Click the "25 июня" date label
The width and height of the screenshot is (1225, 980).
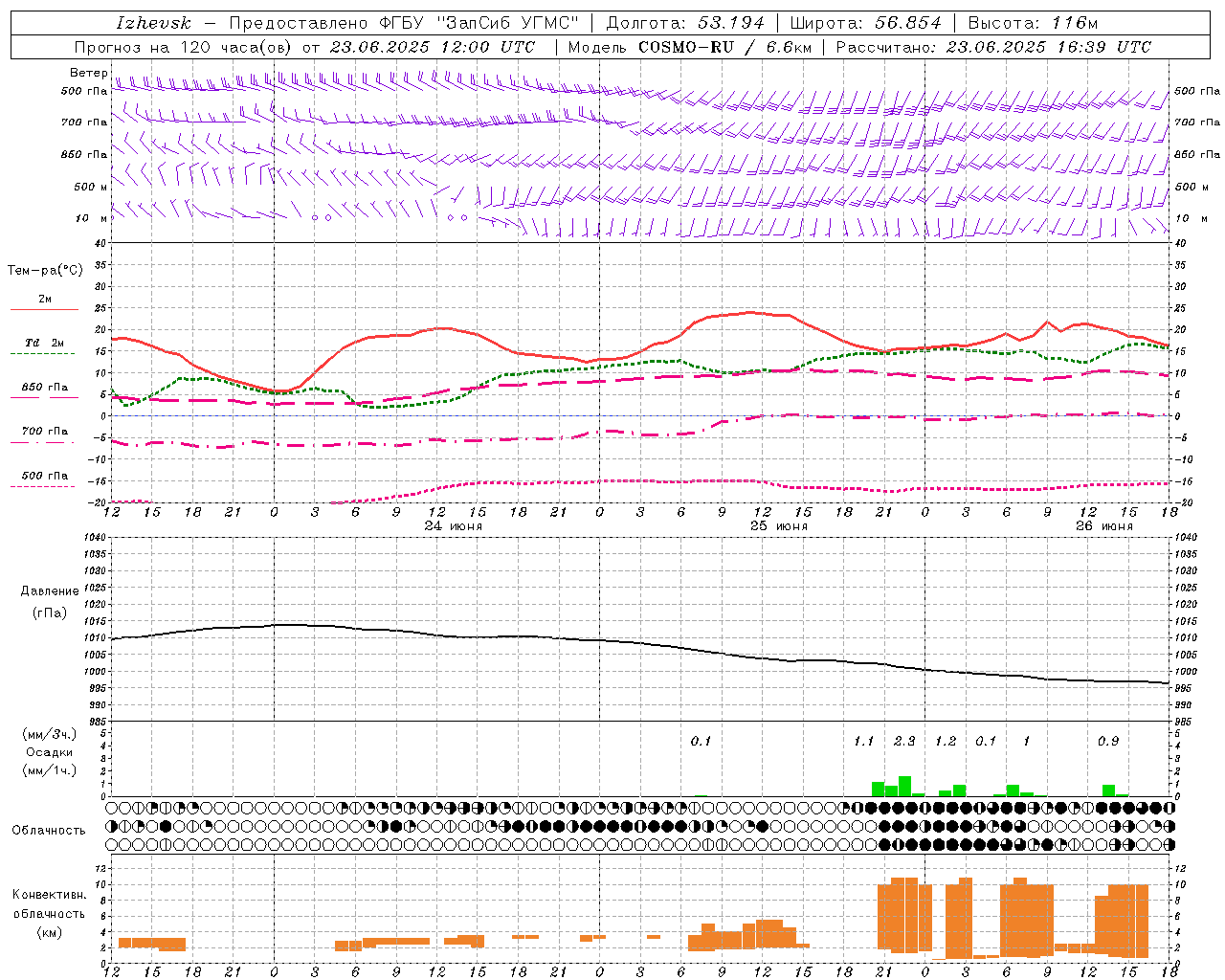coord(779,526)
